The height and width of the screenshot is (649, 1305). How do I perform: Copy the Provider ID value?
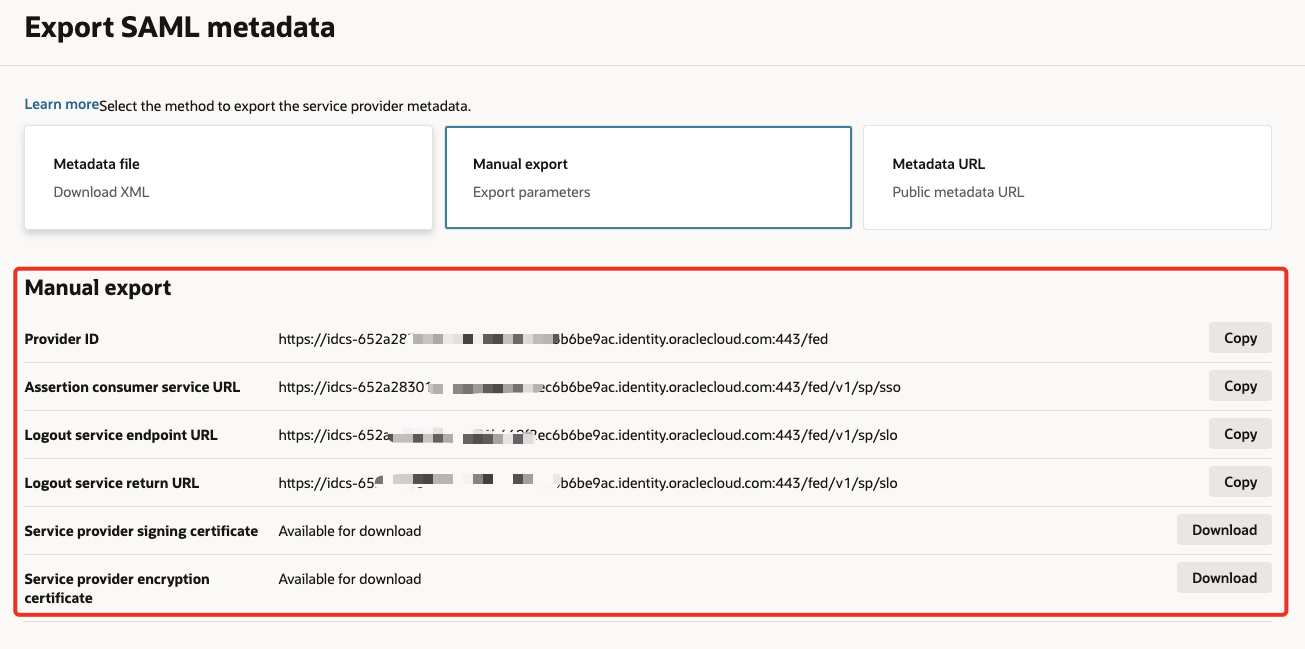point(1239,338)
